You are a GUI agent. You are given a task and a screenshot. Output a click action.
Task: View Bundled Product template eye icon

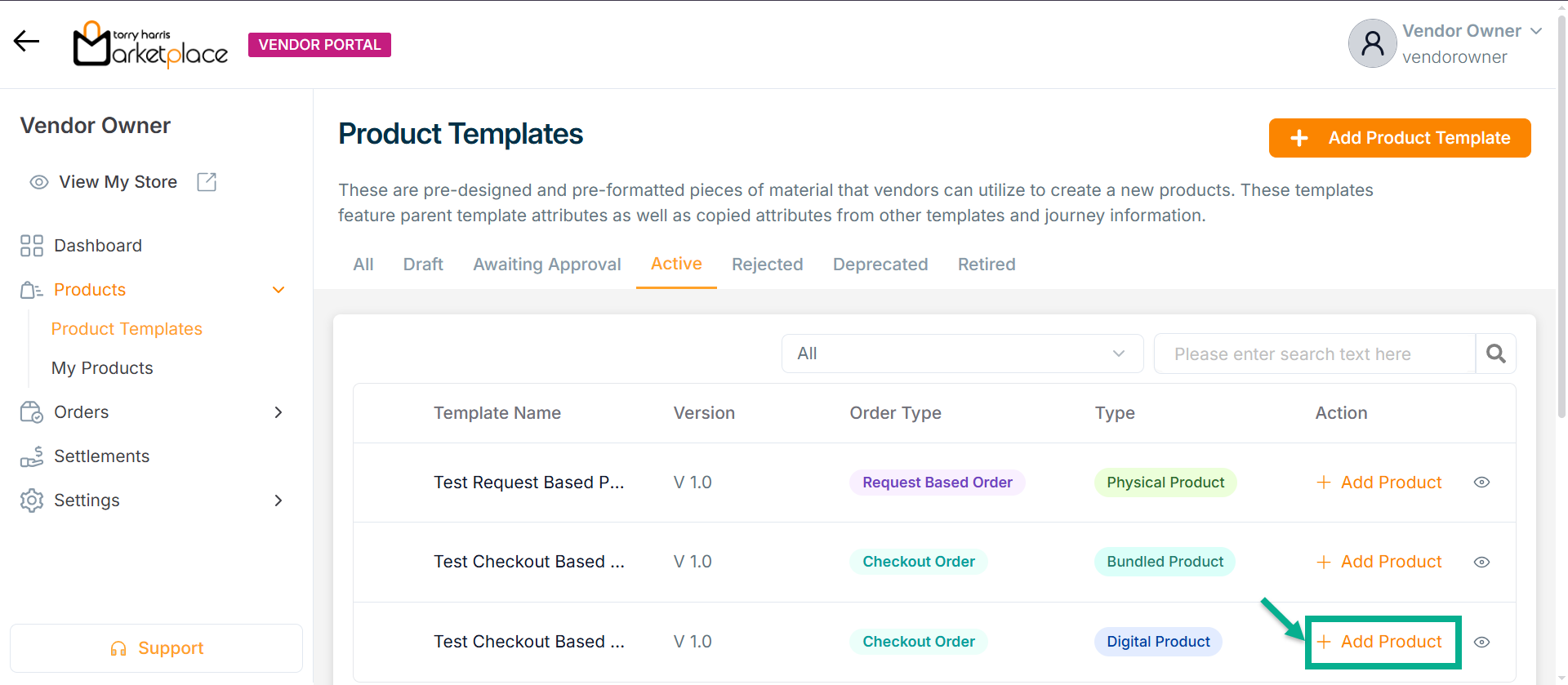click(1481, 562)
